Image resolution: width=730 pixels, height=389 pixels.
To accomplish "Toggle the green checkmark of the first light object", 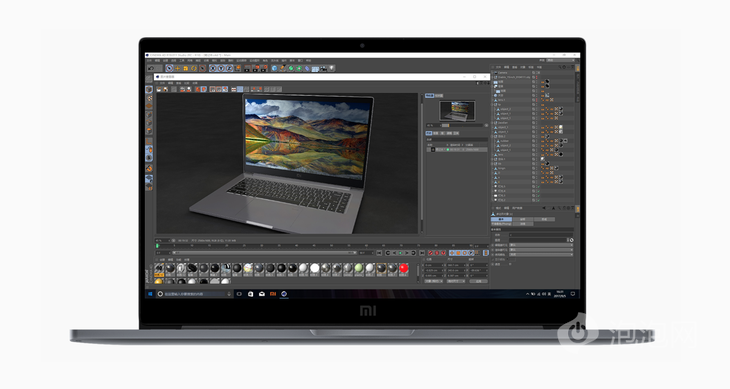I will click(x=539, y=187).
